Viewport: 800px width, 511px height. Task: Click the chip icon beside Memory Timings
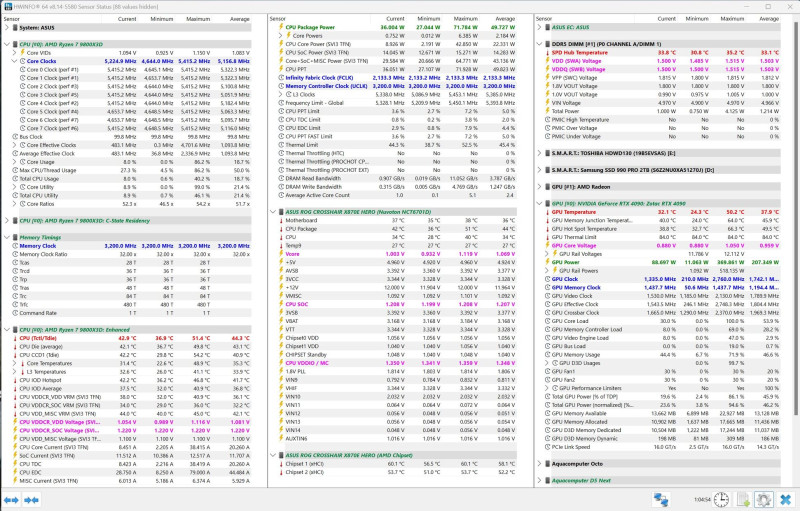(15, 237)
